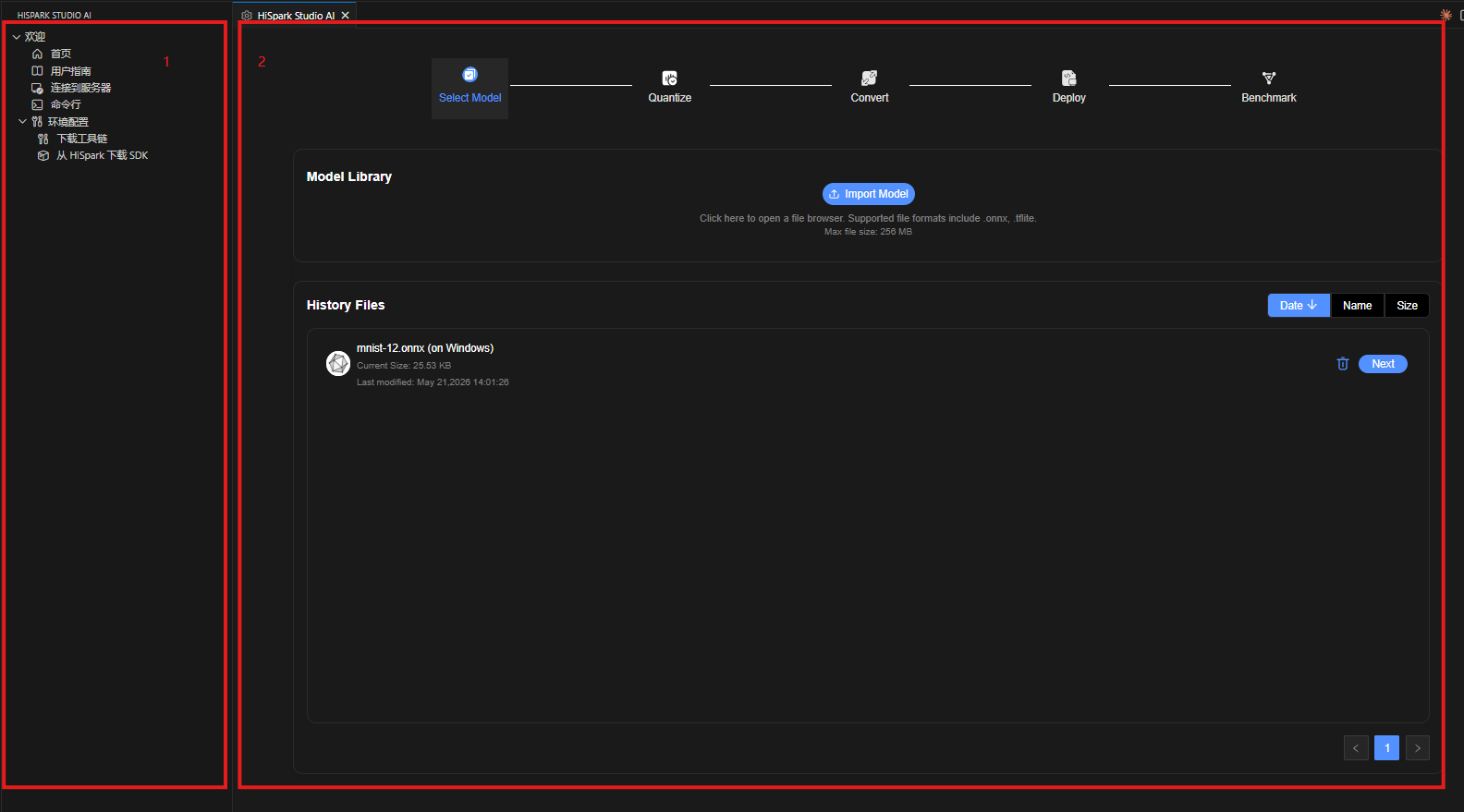Image resolution: width=1464 pixels, height=812 pixels.
Task: Click the home icon beside 首页
Action: click(x=38, y=54)
